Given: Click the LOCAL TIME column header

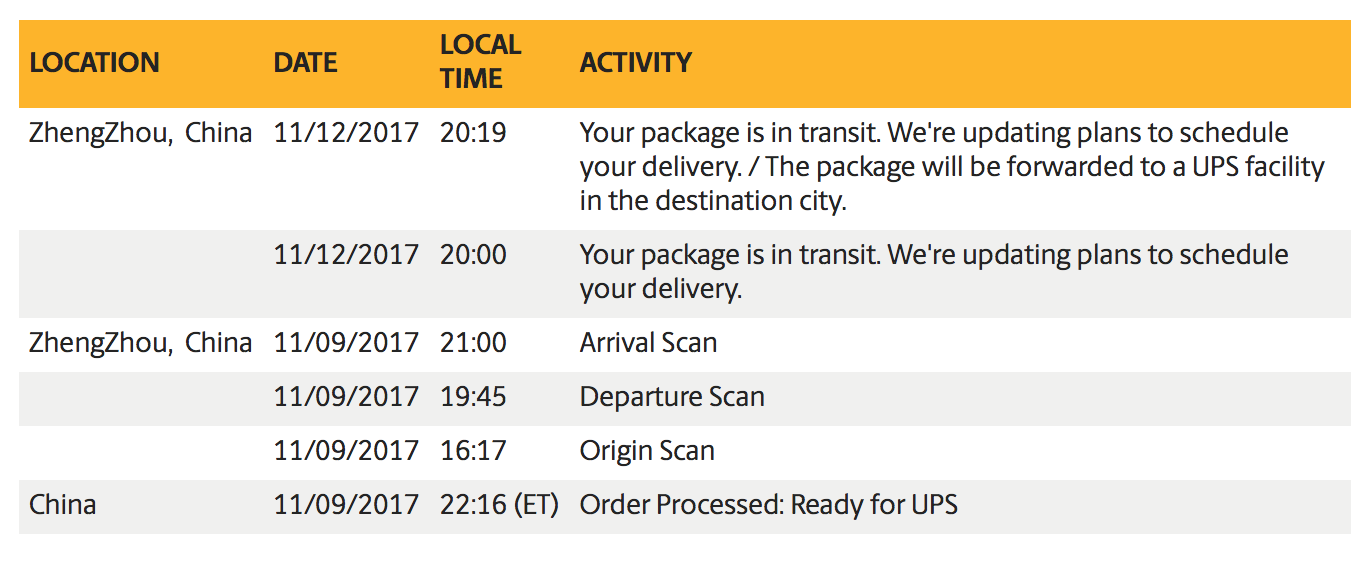Looking at the screenshot, I should click(481, 62).
